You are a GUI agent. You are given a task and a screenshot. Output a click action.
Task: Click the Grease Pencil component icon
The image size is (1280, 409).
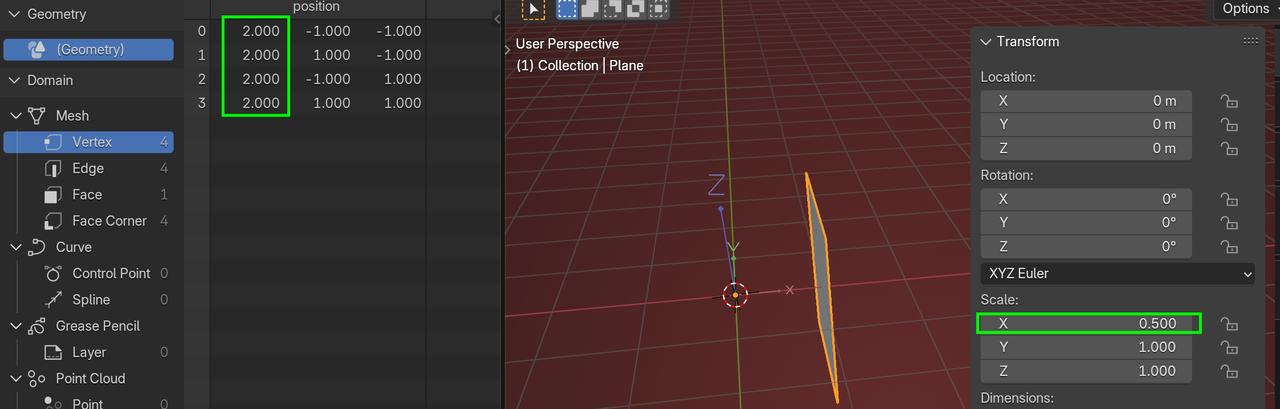[37, 326]
